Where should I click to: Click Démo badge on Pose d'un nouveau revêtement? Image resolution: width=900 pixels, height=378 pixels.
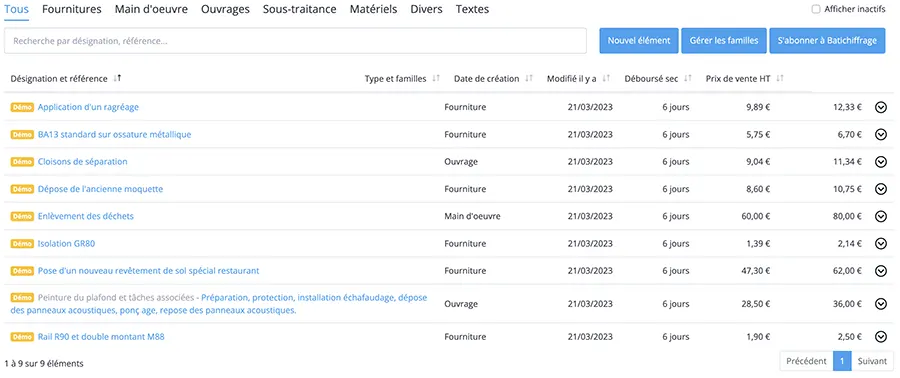coord(22,271)
